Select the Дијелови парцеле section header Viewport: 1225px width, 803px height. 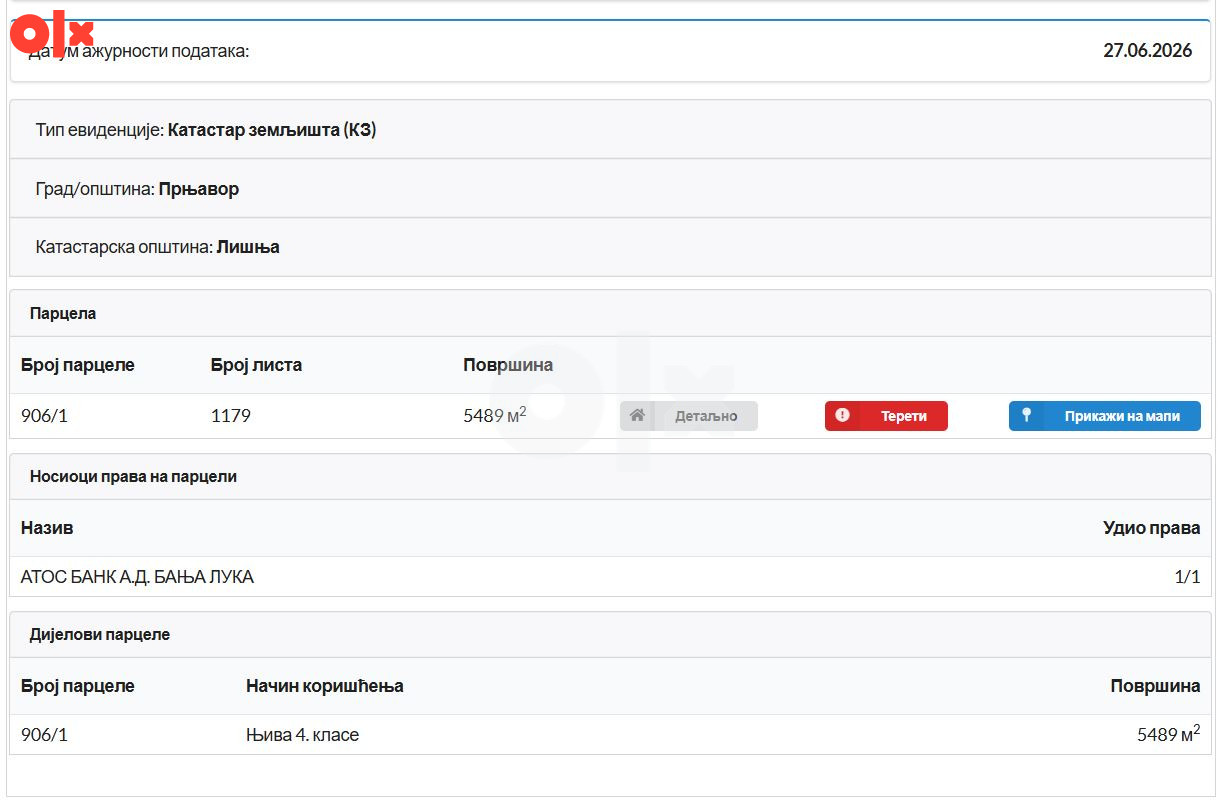pos(100,634)
